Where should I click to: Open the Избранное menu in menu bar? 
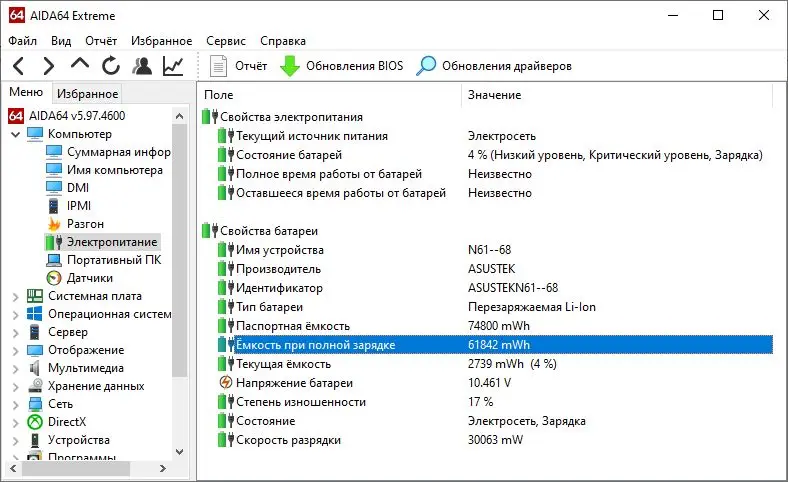[161, 41]
